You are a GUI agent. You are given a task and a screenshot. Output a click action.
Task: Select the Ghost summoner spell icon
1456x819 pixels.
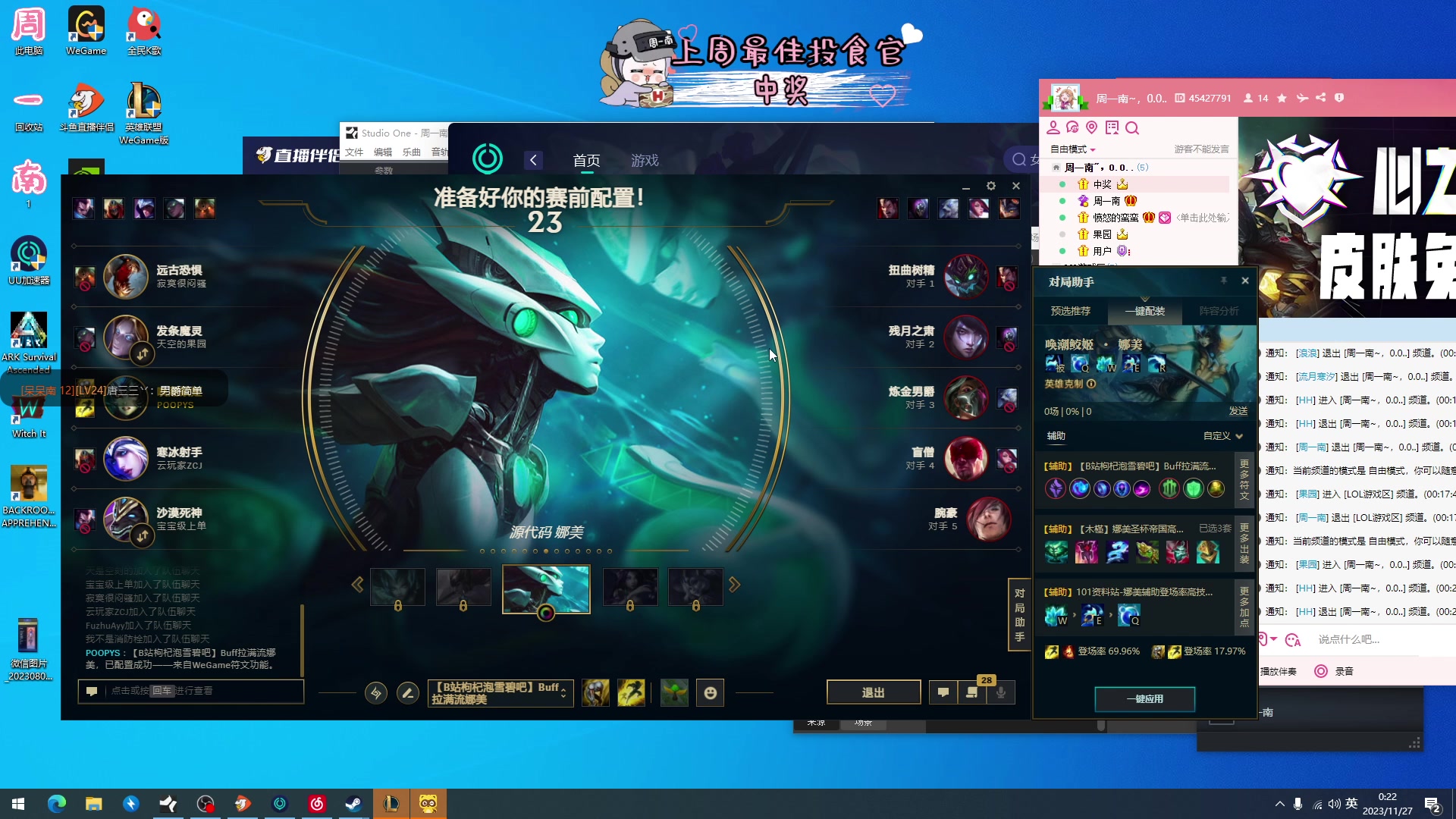pos(595,692)
